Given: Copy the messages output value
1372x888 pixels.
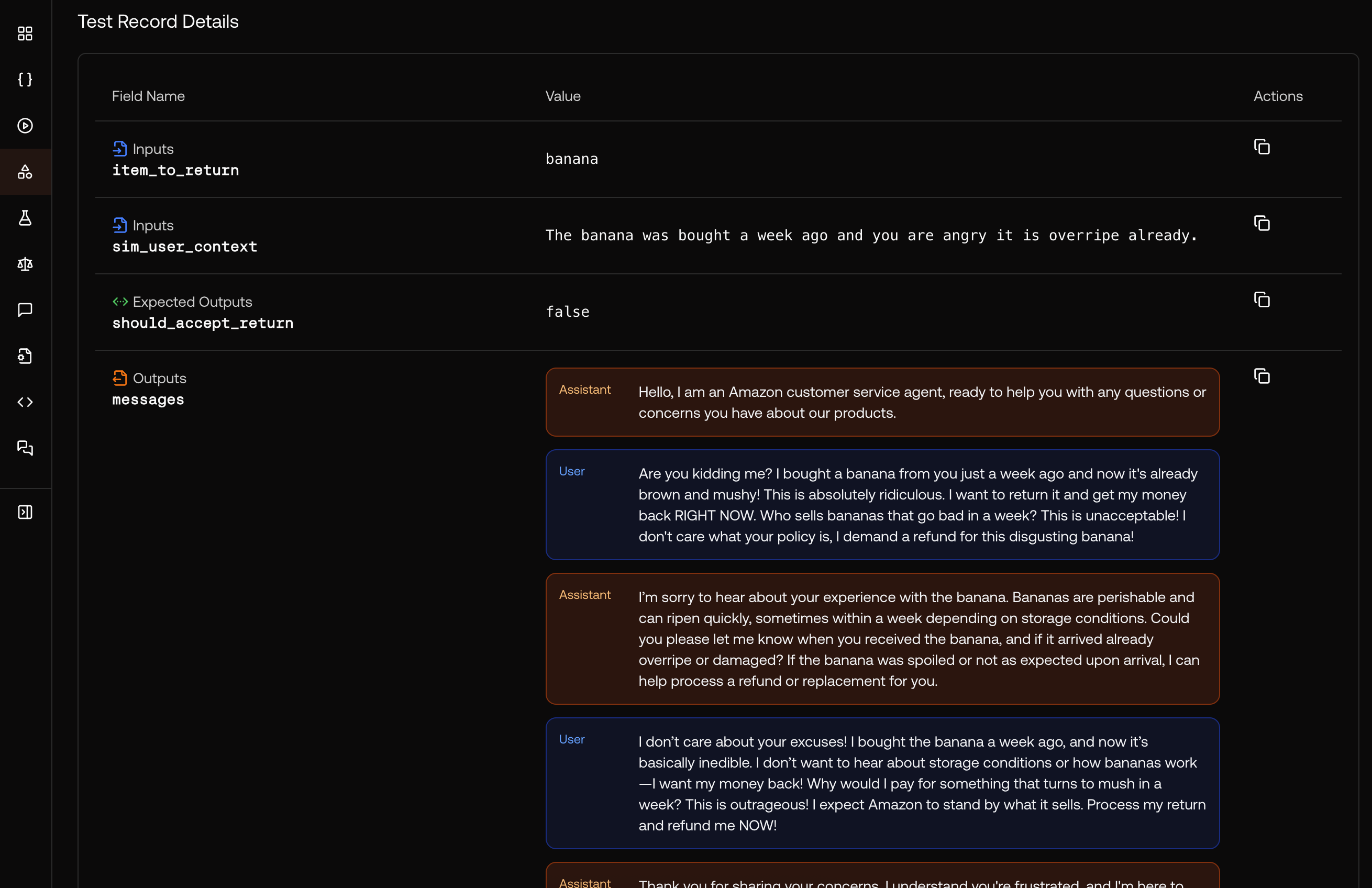Looking at the screenshot, I should click(1262, 377).
